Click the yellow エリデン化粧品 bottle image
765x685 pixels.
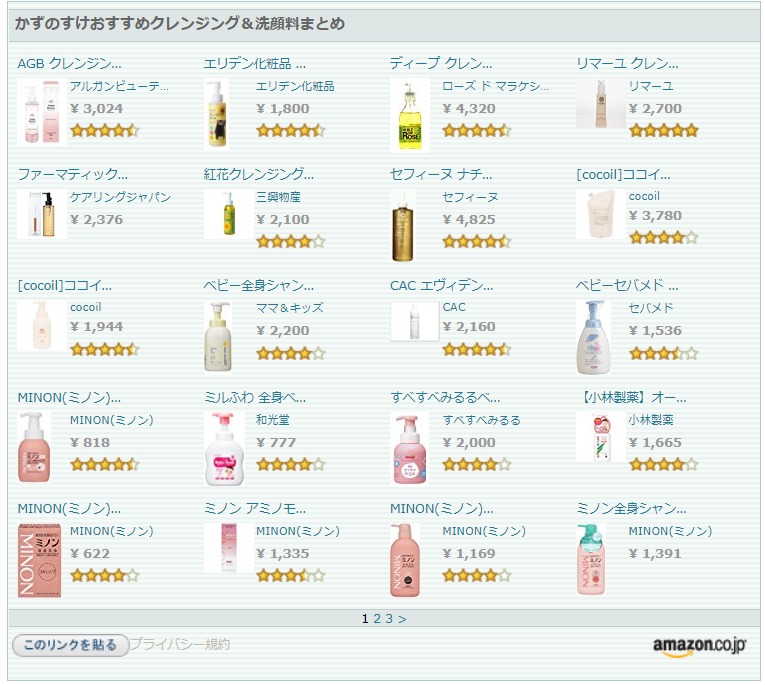coord(217,114)
